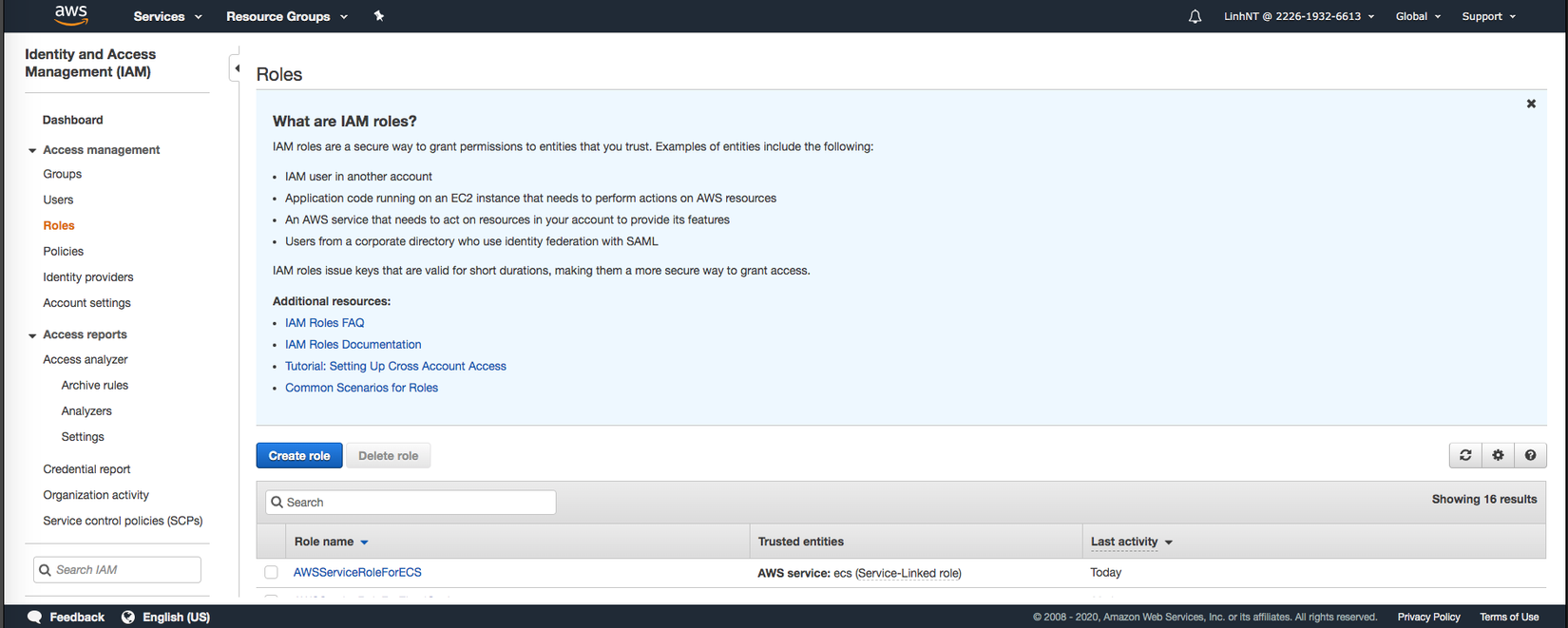The height and width of the screenshot is (628, 1568).
Task: Open Users in the sidebar
Action: 58,200
